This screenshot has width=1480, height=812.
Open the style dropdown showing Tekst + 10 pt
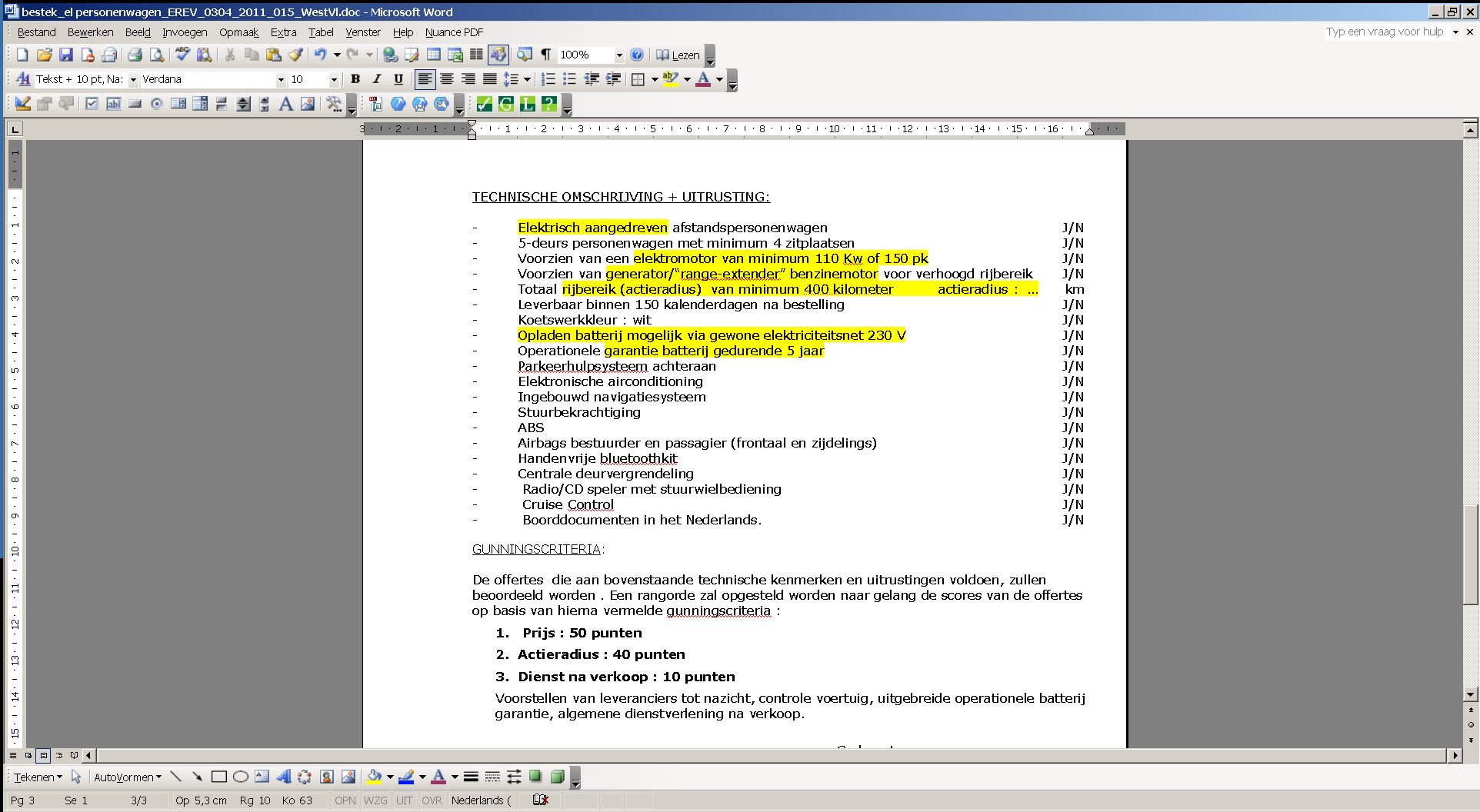point(133,79)
